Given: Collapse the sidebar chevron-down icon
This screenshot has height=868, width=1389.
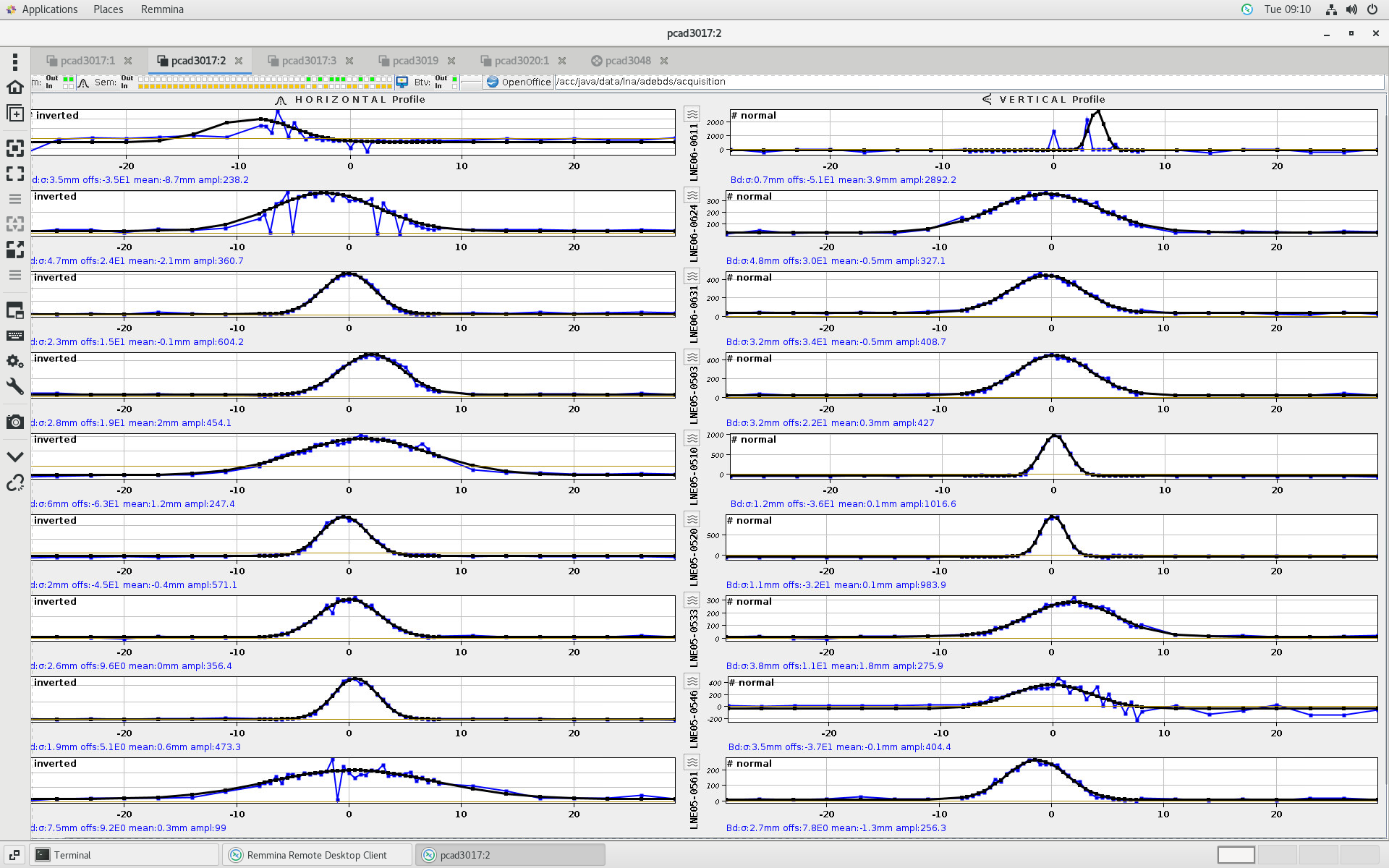Looking at the screenshot, I should click(14, 457).
